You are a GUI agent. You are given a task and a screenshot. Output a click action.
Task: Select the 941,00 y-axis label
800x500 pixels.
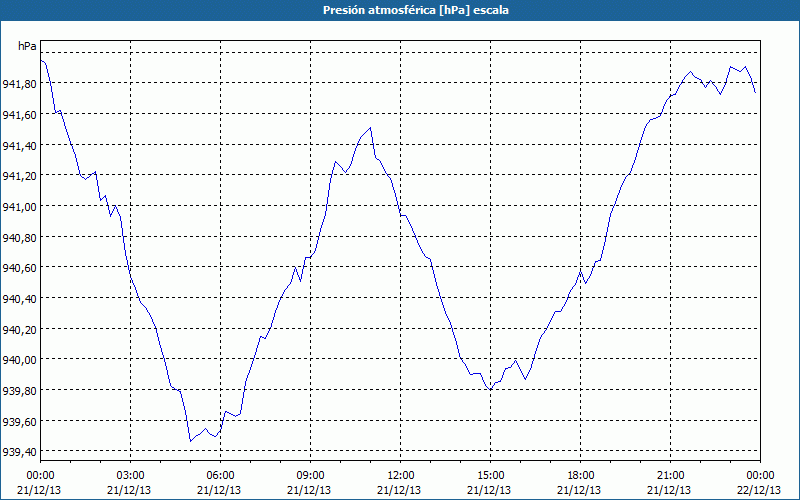coord(19,207)
